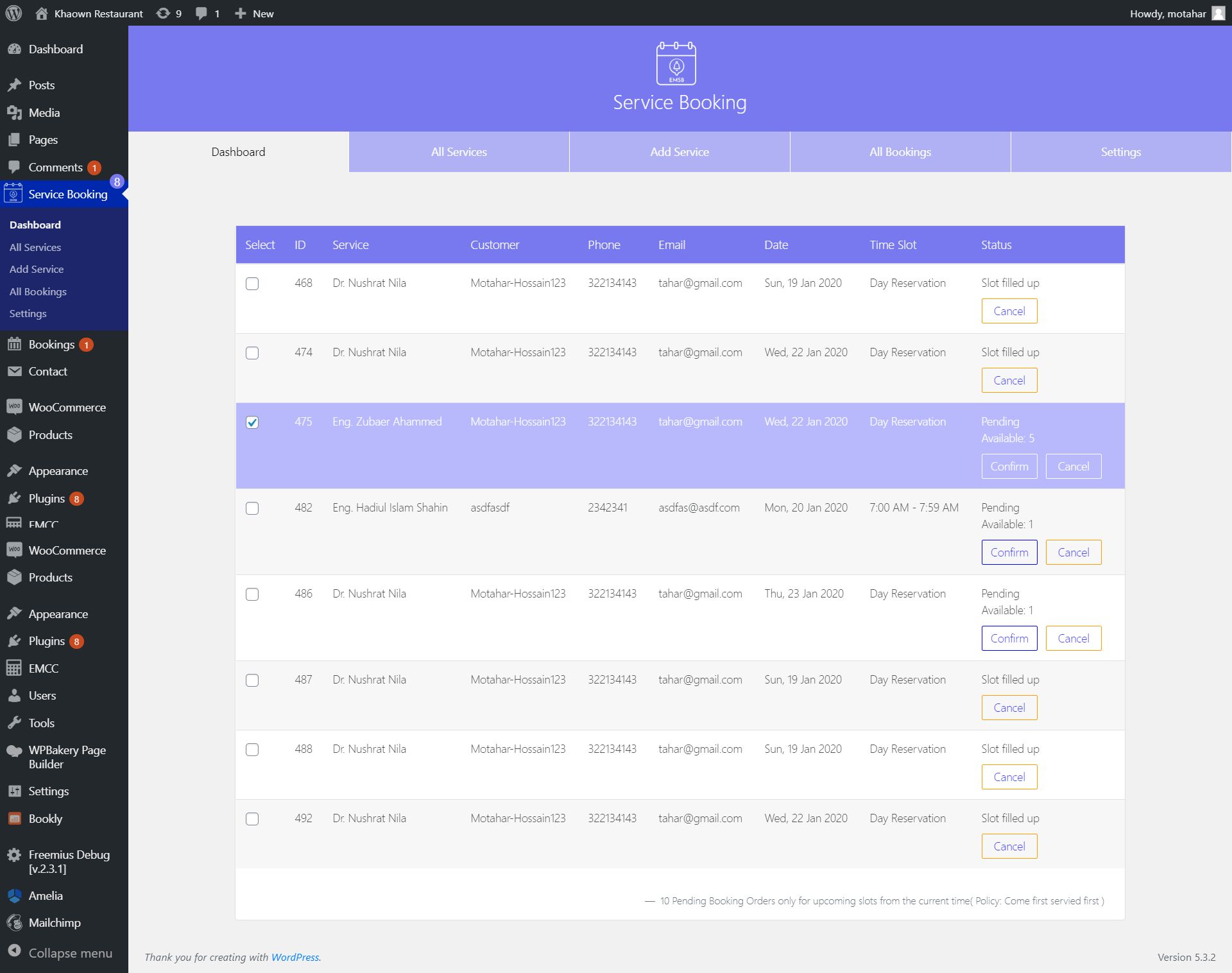Screen dimensions: 1232x973
Task: Cancel booking 487
Action: click(x=1009, y=708)
